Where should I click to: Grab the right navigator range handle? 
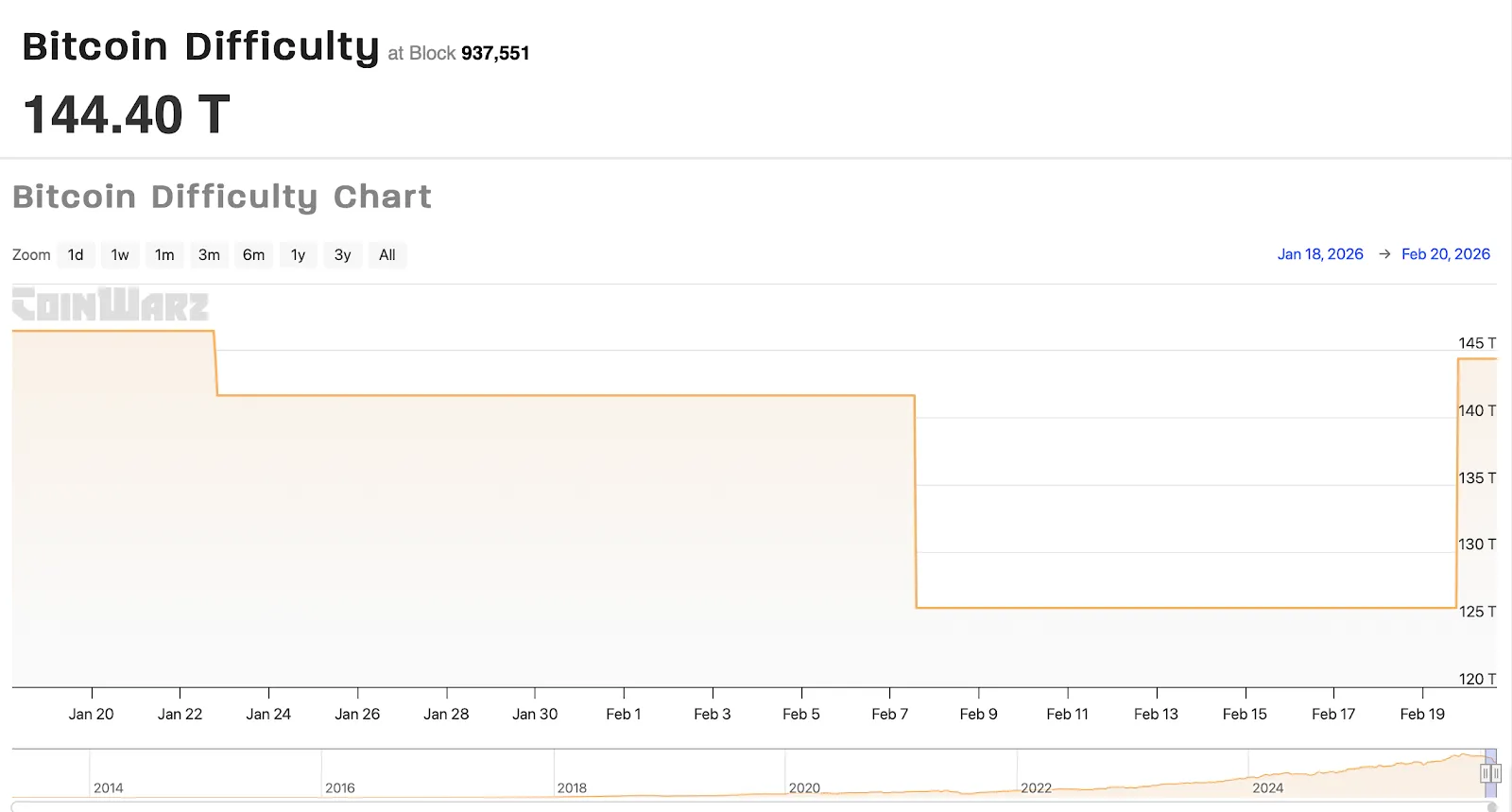(1499, 773)
